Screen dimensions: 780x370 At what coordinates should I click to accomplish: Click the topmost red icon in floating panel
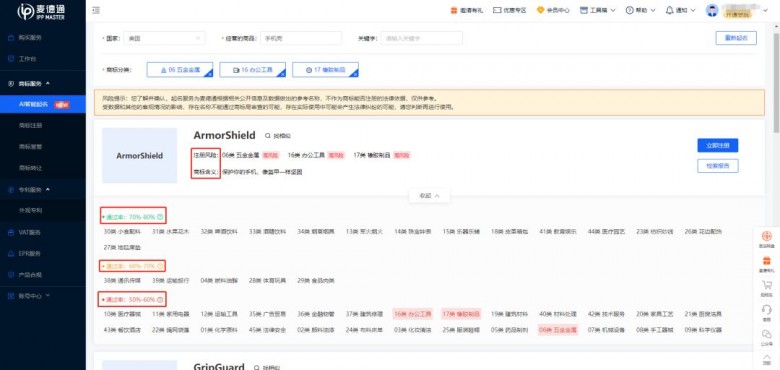pos(767,237)
